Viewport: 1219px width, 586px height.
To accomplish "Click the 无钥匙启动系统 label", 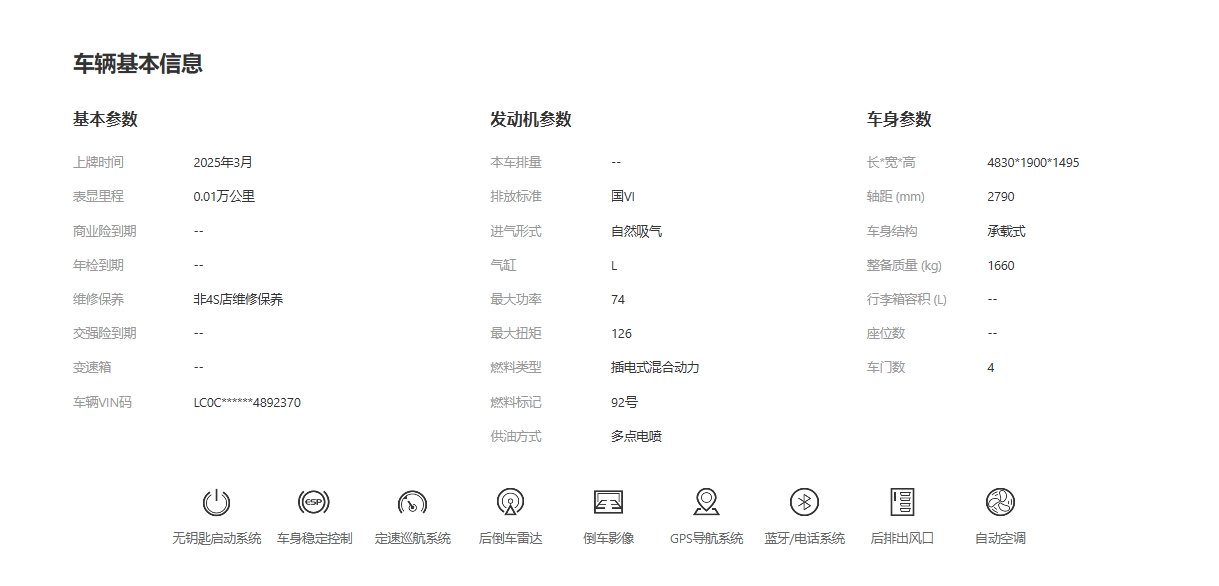I will [216, 538].
